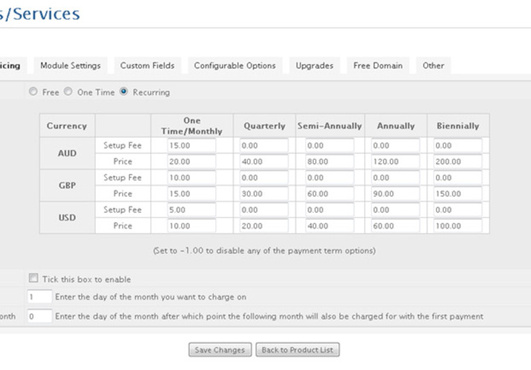Go to the Upgrades tab
The image size is (531, 370).
tap(314, 66)
